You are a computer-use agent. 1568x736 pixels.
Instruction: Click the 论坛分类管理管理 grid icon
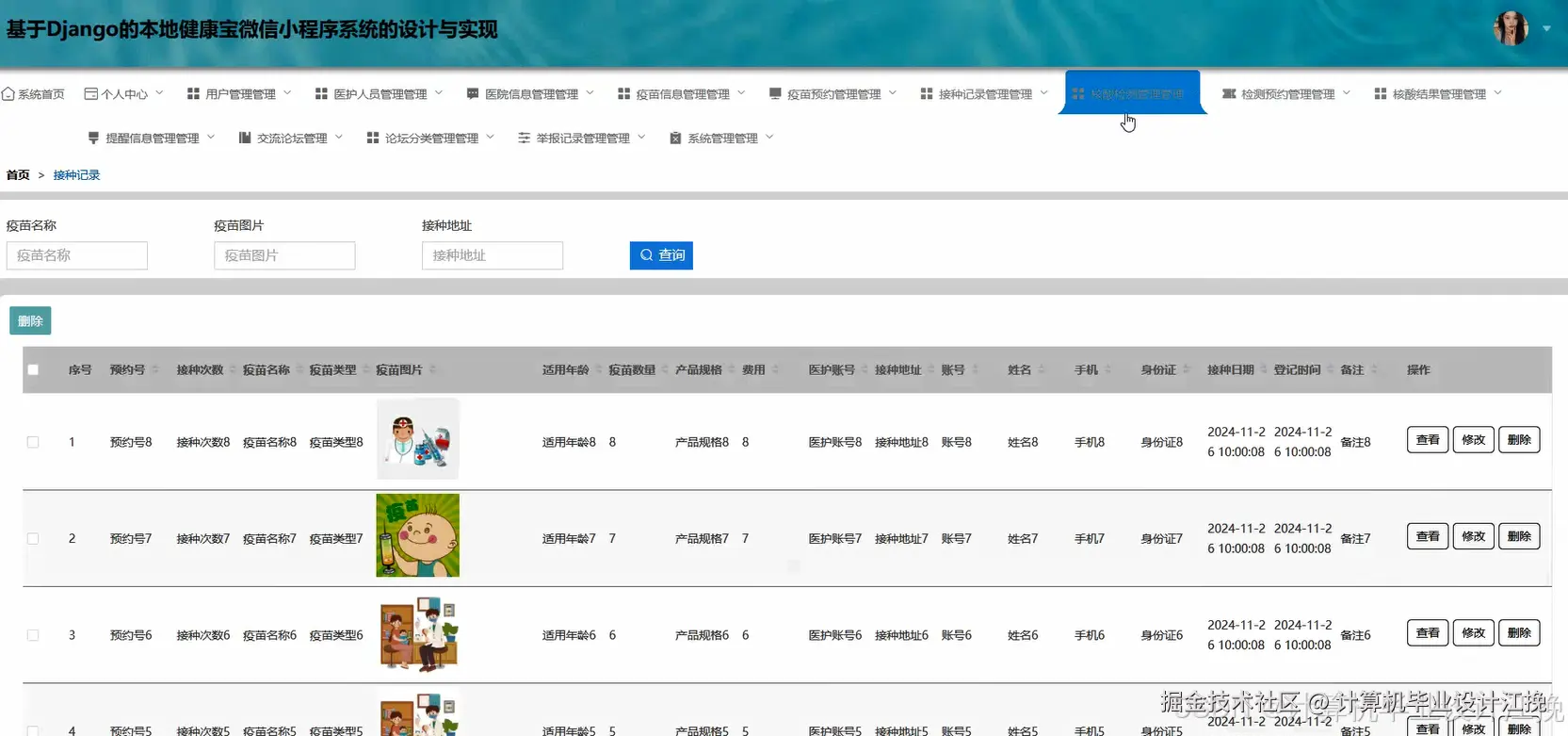[x=373, y=138]
